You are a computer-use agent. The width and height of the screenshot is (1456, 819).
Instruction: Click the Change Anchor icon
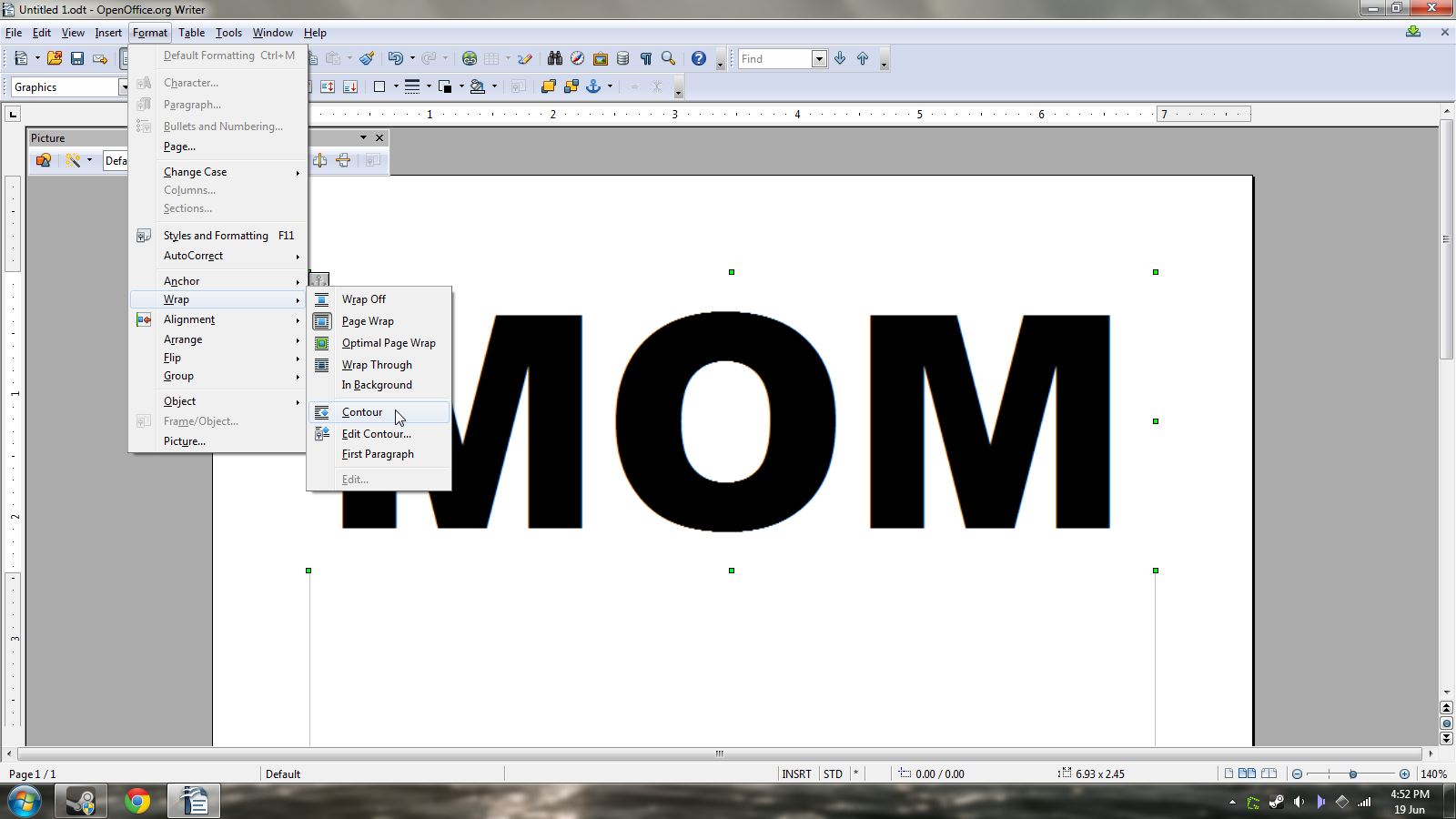coord(594,86)
